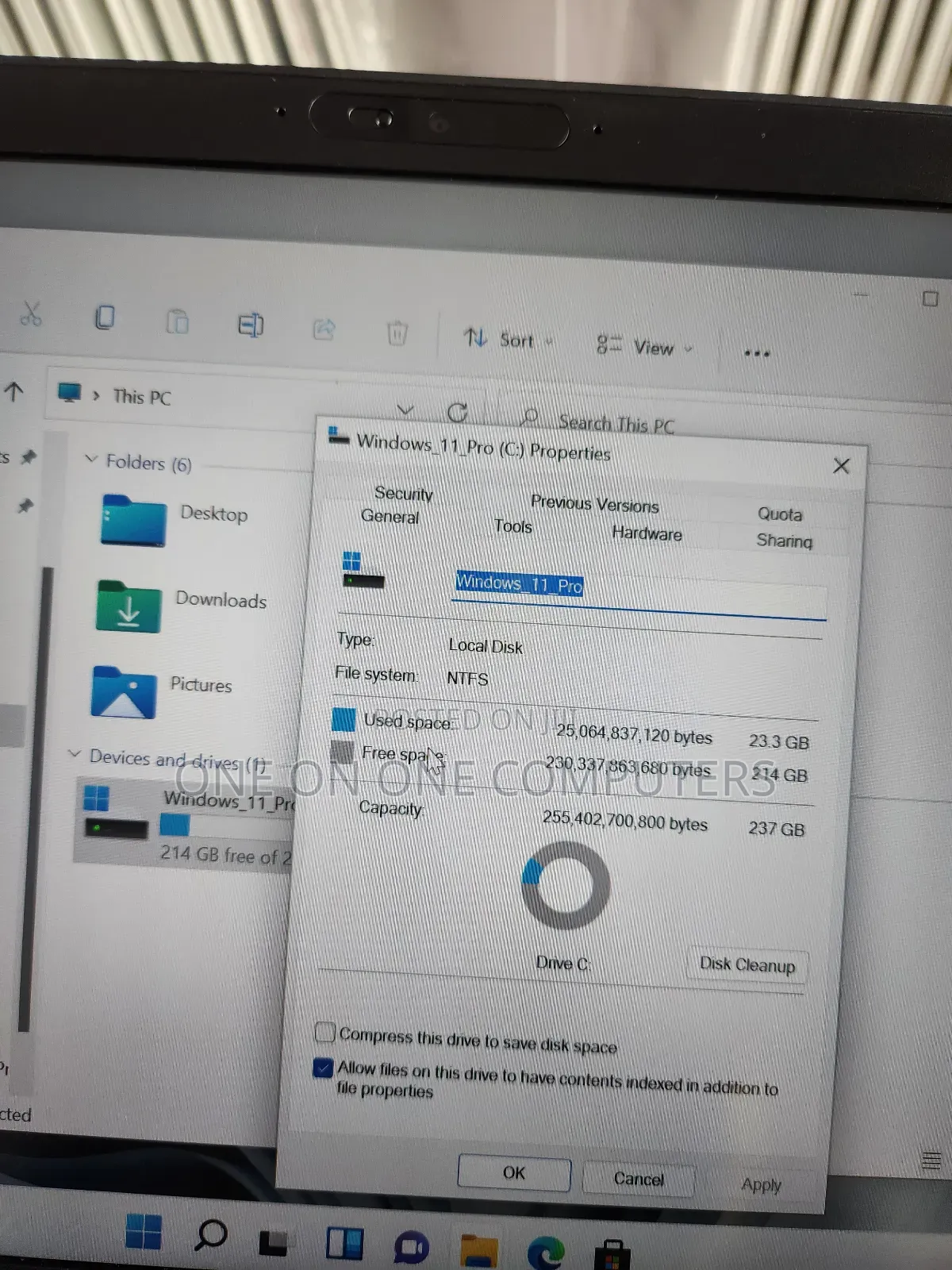
Task: Launch Microsoft Edge from the taskbar
Action: [x=546, y=1254]
